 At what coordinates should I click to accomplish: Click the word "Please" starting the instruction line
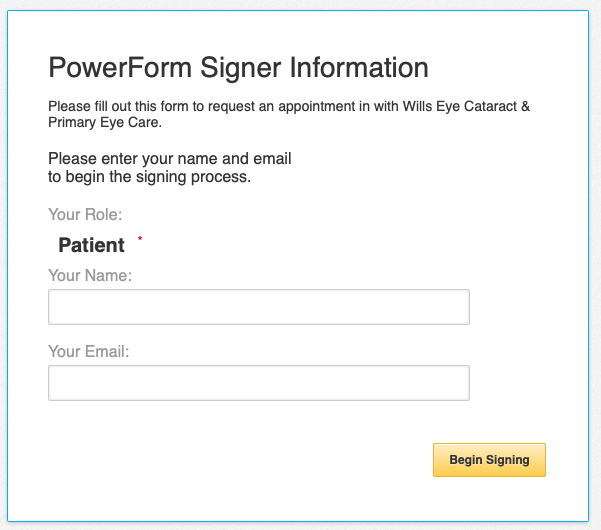pyautogui.click(x=71, y=159)
